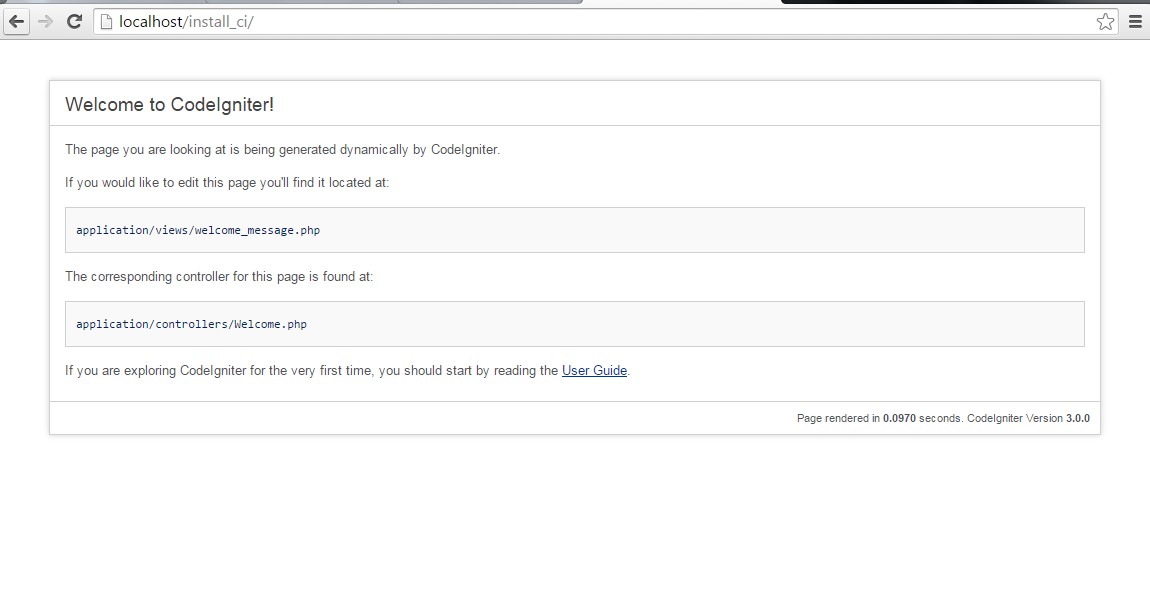Bookmark this page with the star
This screenshot has width=1150, height=611.
click(1105, 21)
